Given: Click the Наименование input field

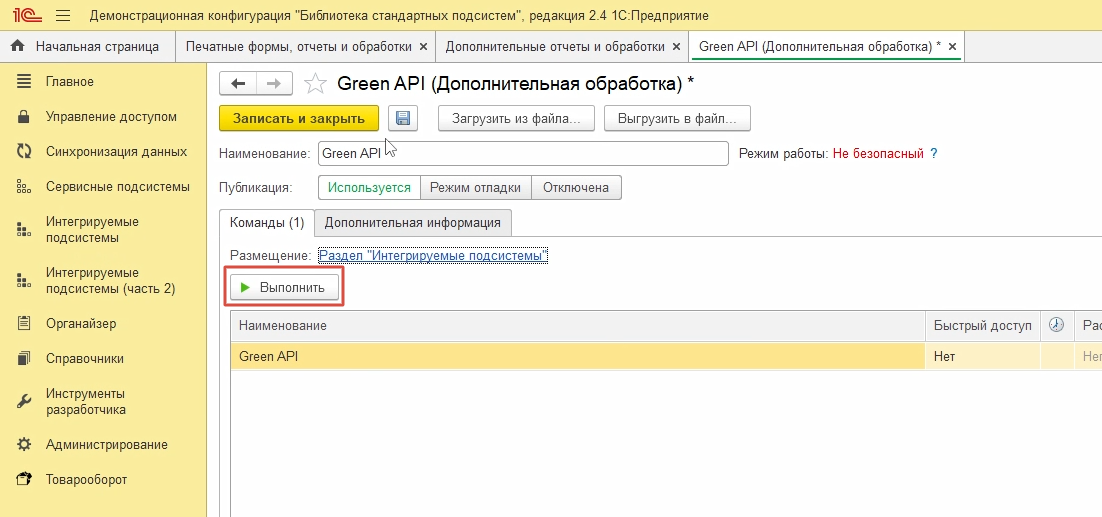Looking at the screenshot, I should 523,154.
